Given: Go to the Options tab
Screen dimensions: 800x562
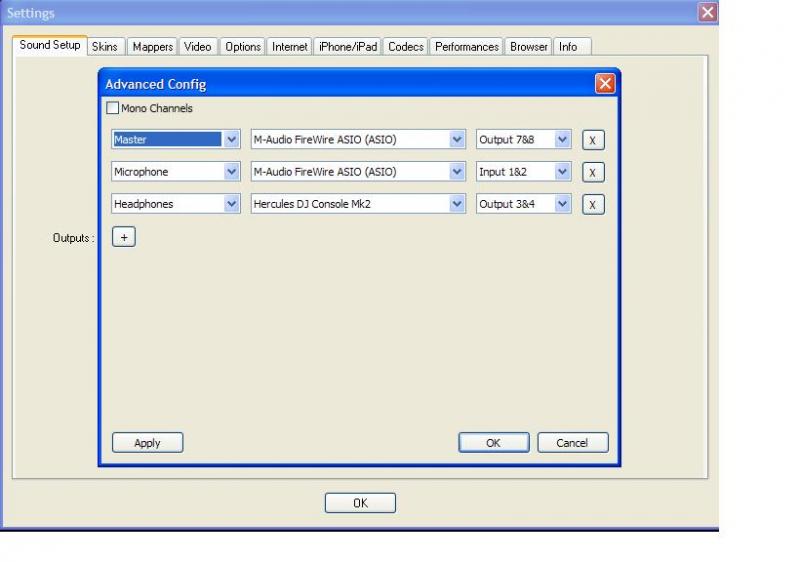Looking at the screenshot, I should [x=243, y=47].
